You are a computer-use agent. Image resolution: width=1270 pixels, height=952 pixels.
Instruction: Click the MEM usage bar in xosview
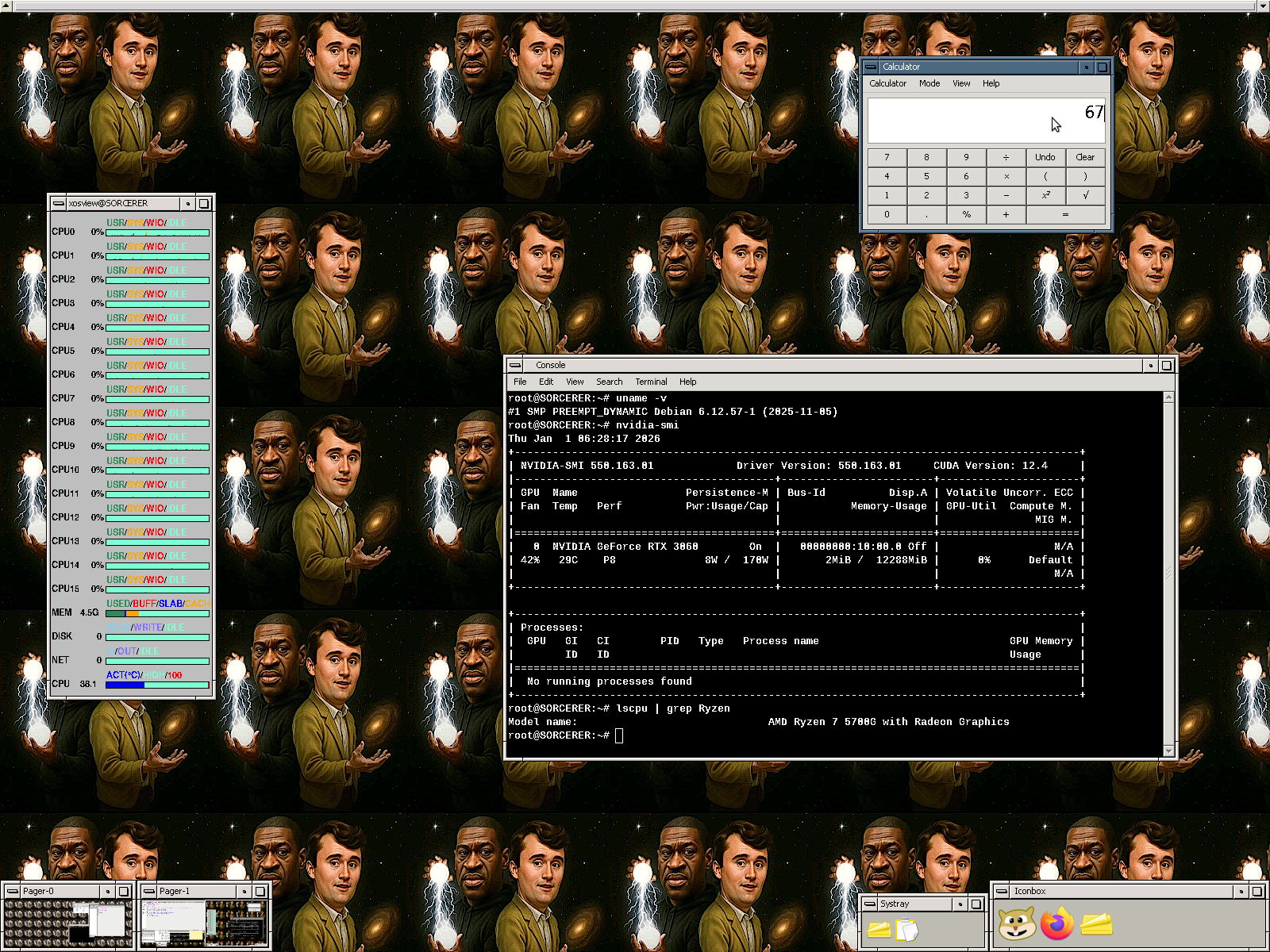click(157, 613)
